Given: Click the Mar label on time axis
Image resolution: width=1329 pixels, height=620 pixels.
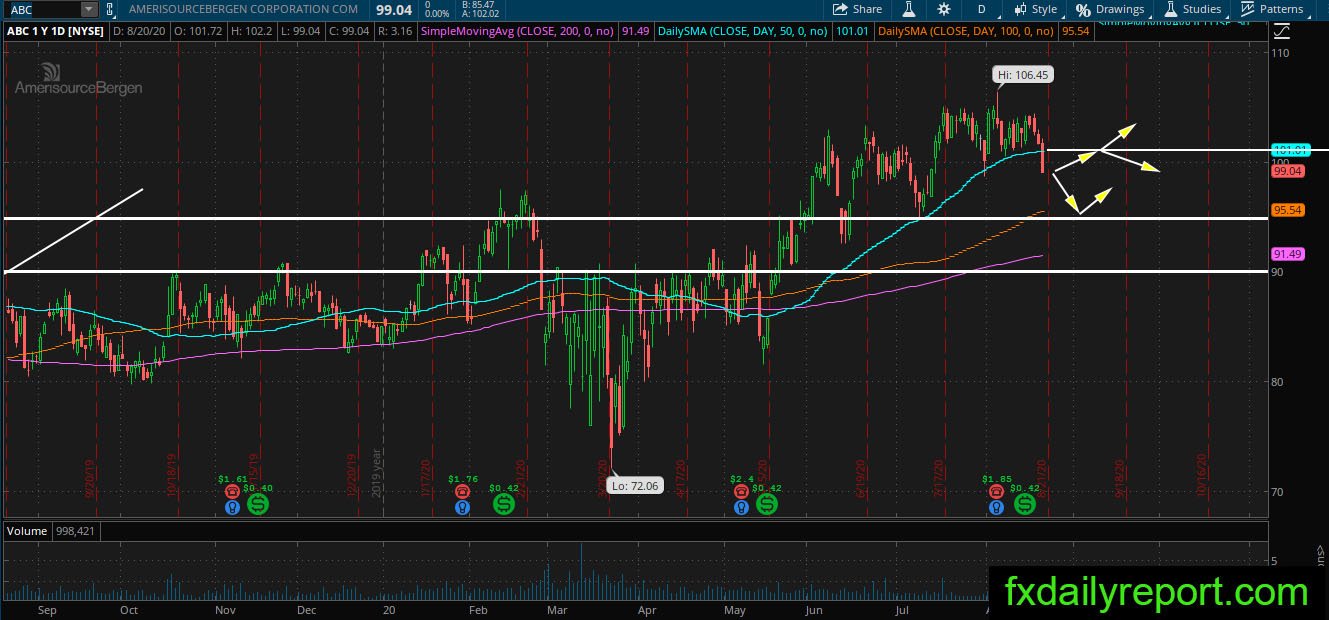Looking at the screenshot, I should [x=557, y=609].
